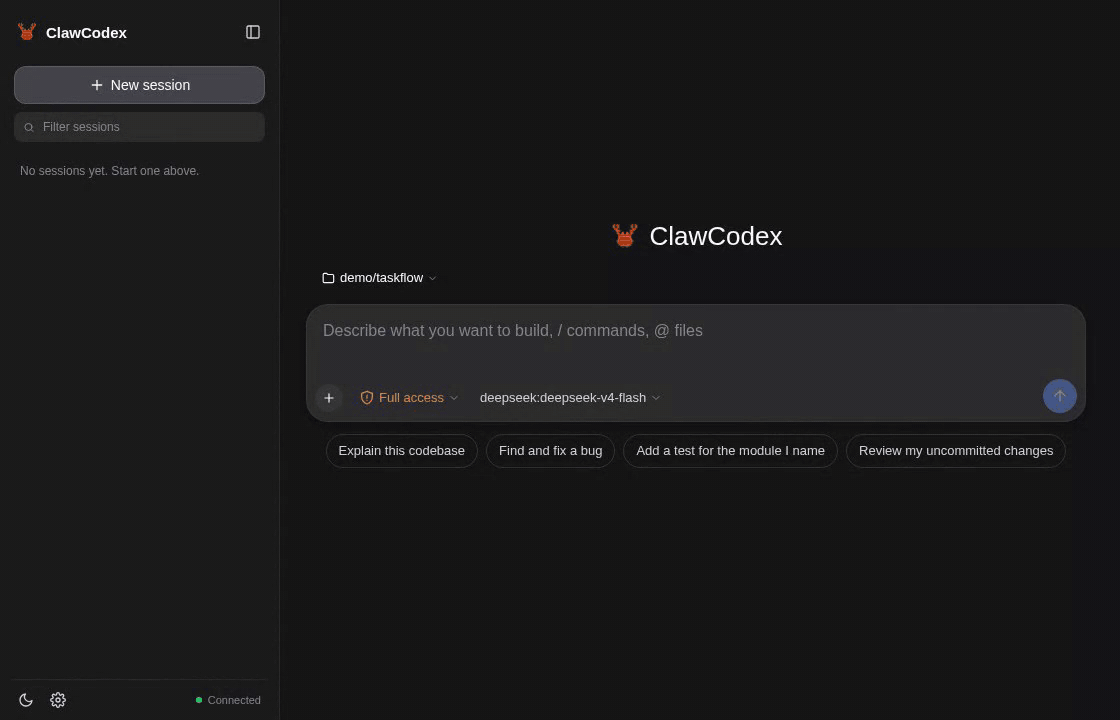Viewport: 1120px width, 720px height.
Task: Choose Review my uncommitted changes suggestion
Action: (956, 451)
